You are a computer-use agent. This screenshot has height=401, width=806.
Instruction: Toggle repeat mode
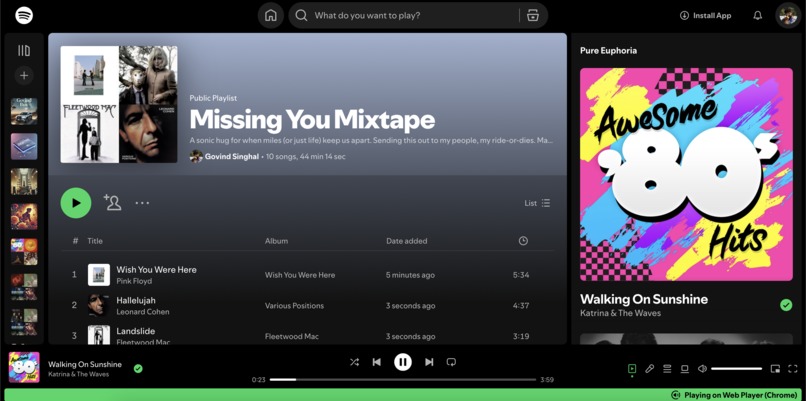point(451,362)
